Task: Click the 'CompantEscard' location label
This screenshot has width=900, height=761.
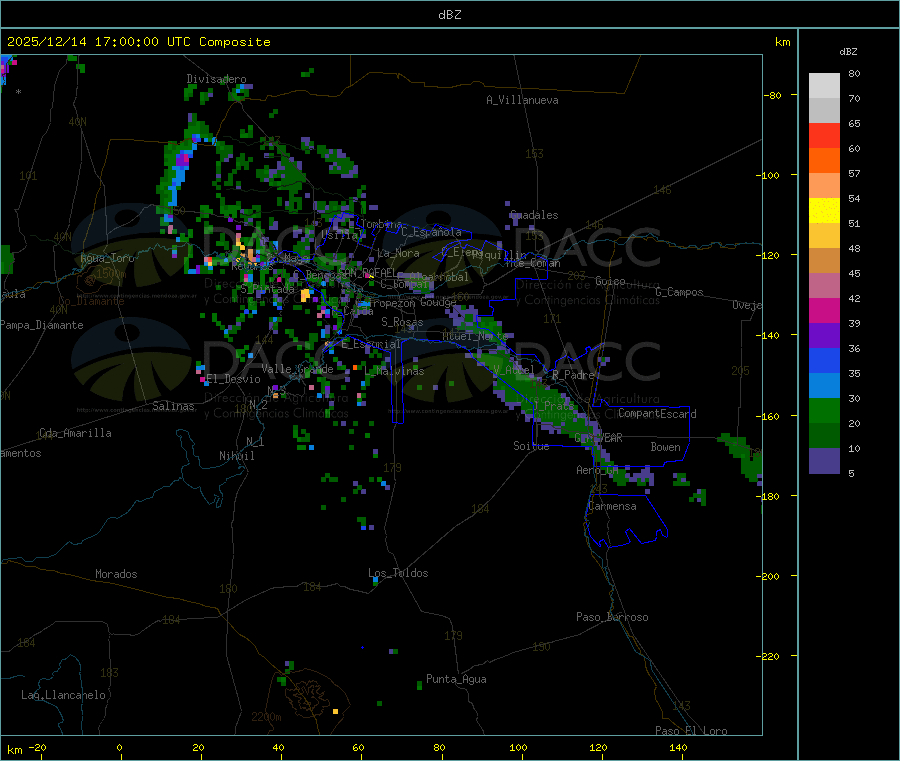Action: pyautogui.click(x=657, y=413)
